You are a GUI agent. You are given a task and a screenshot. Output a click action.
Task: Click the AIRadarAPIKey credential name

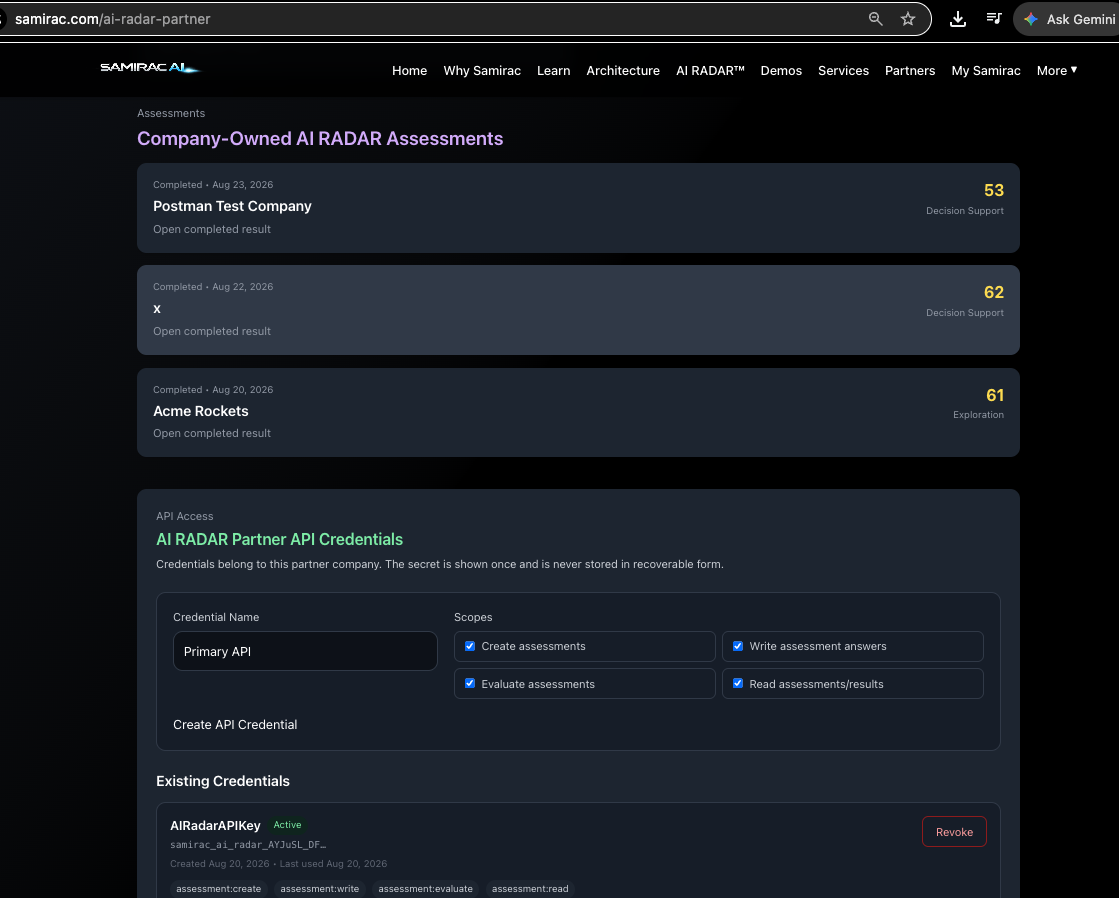click(215, 825)
